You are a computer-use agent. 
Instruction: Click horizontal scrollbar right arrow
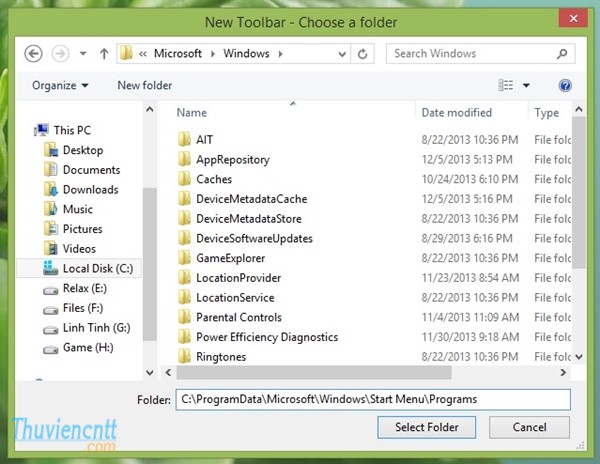[x=563, y=373]
